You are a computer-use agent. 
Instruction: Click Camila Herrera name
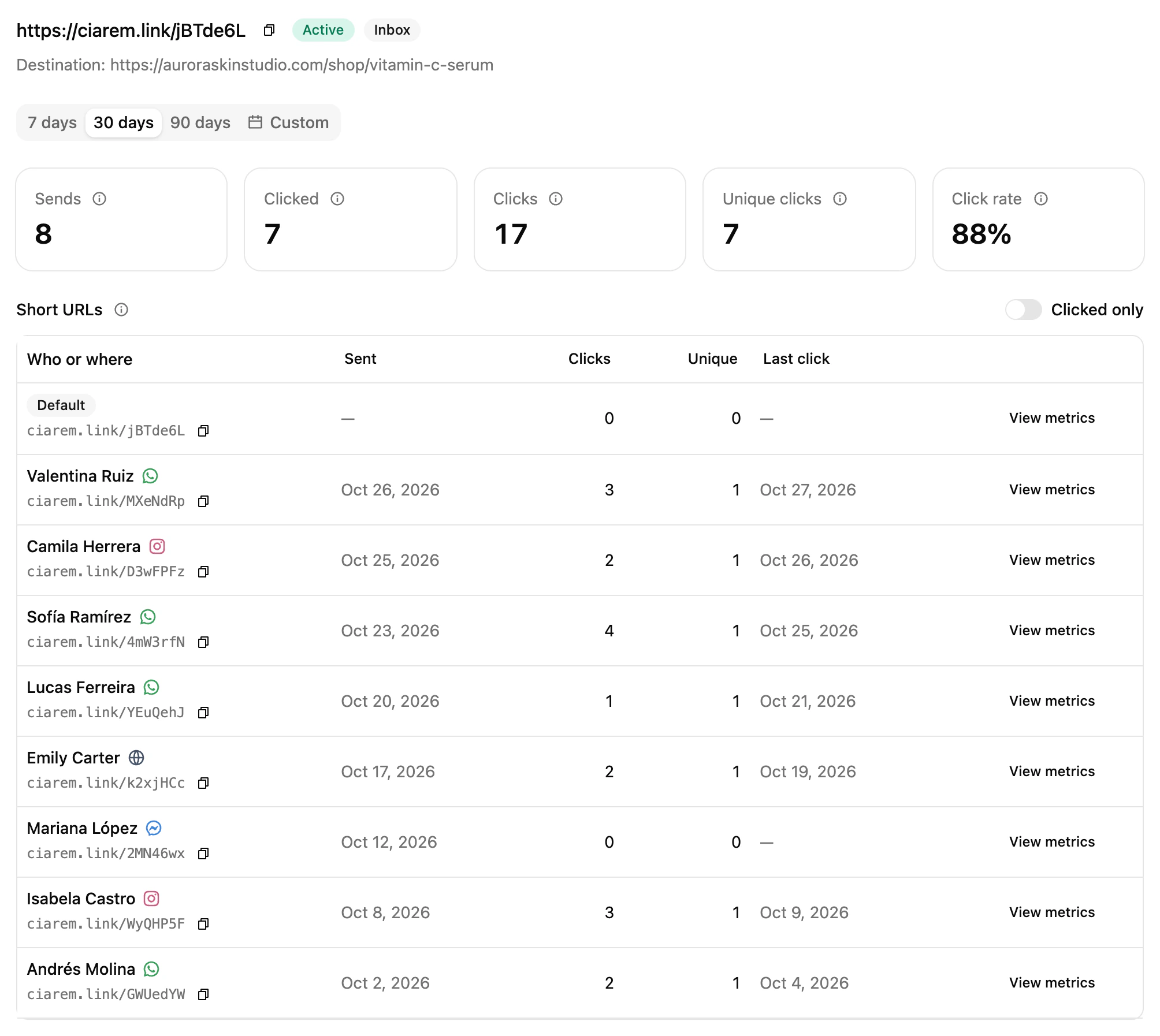[84, 546]
